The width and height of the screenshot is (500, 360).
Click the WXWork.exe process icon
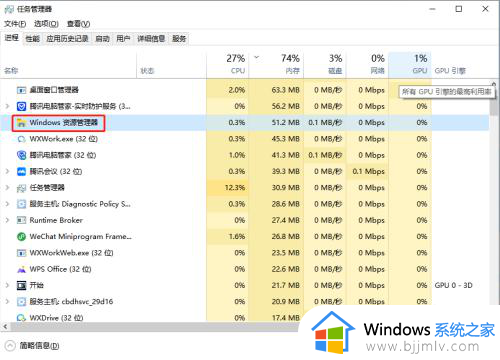[21, 139]
